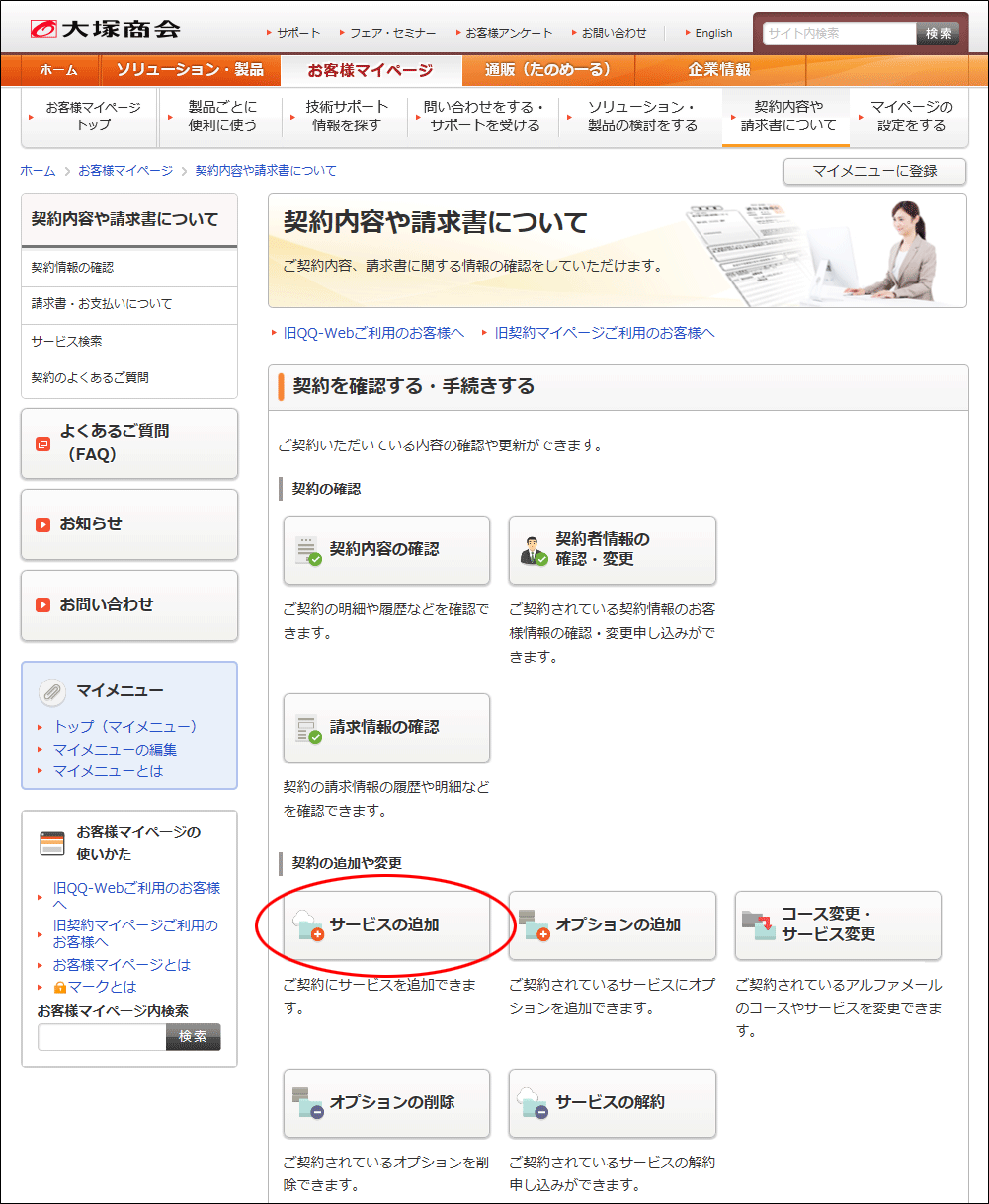Click the よくあるご質問 FAQ icon
The image size is (989, 1204).
click(42, 443)
